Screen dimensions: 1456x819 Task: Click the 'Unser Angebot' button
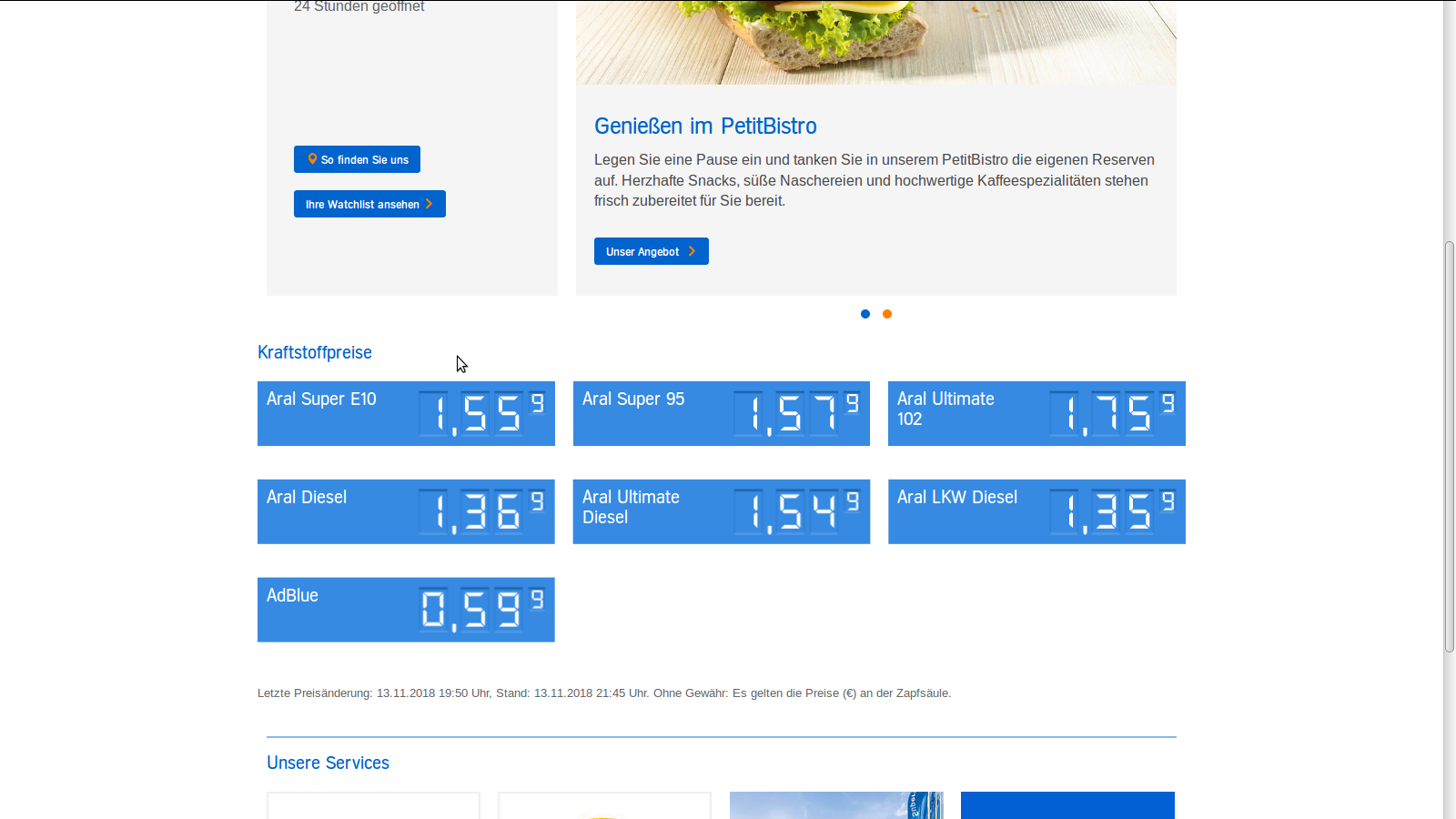[x=652, y=251]
